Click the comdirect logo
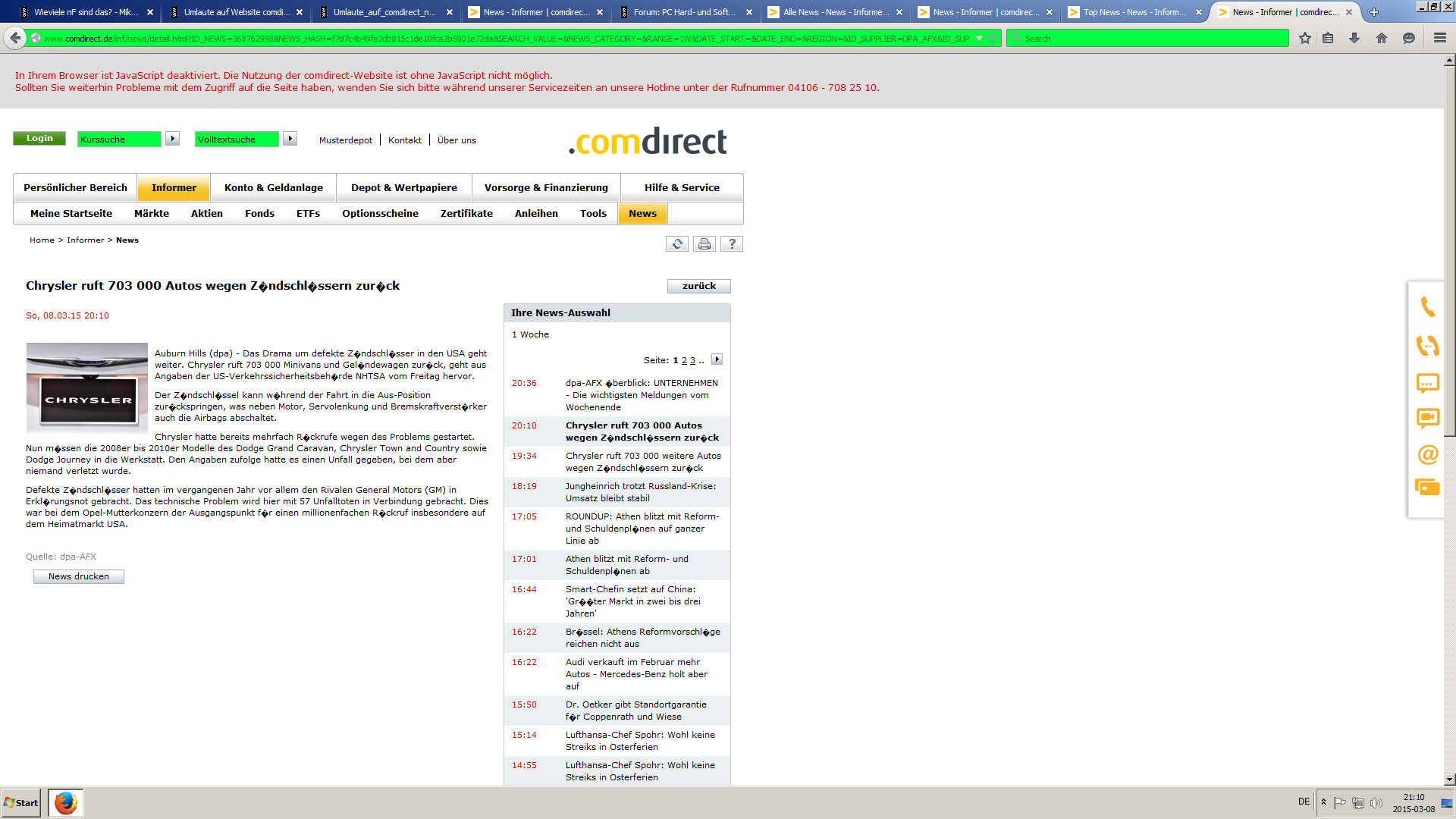The width and height of the screenshot is (1456, 819). (648, 141)
